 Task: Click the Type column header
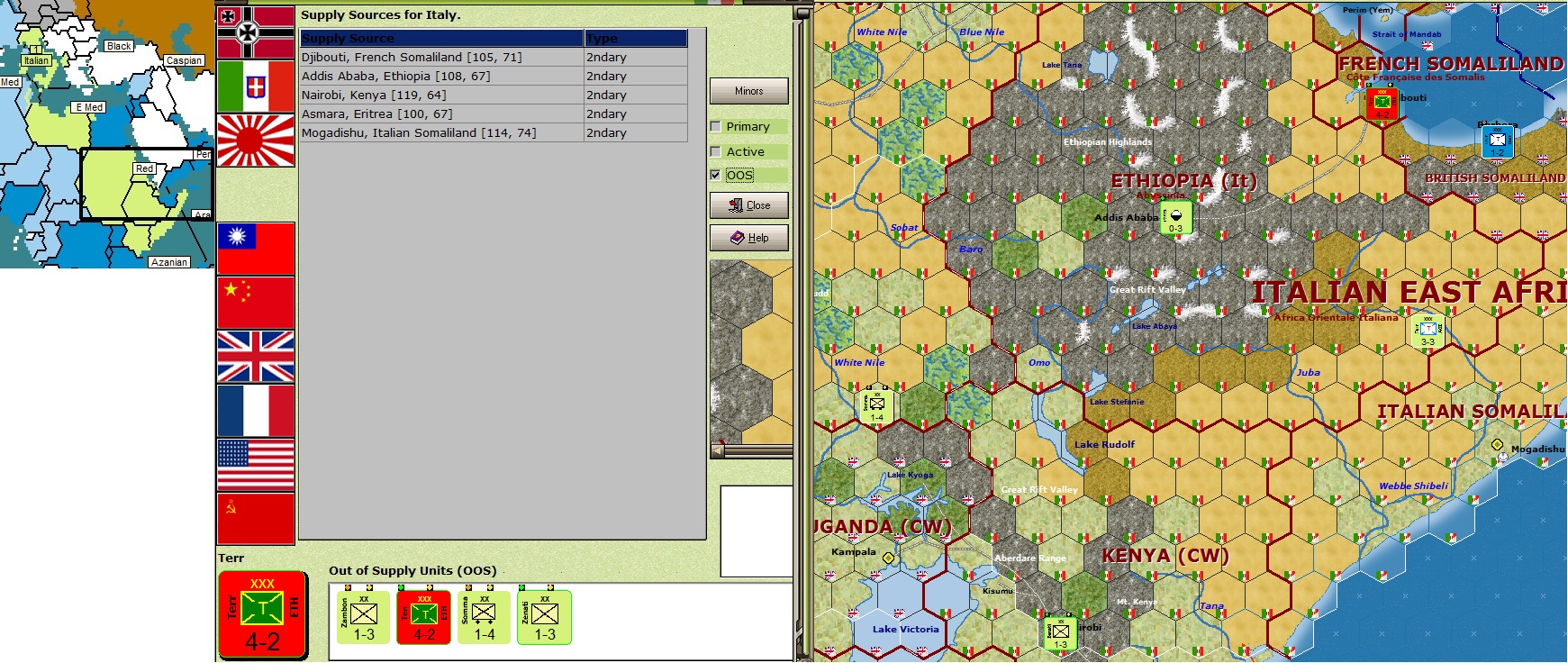(x=636, y=39)
